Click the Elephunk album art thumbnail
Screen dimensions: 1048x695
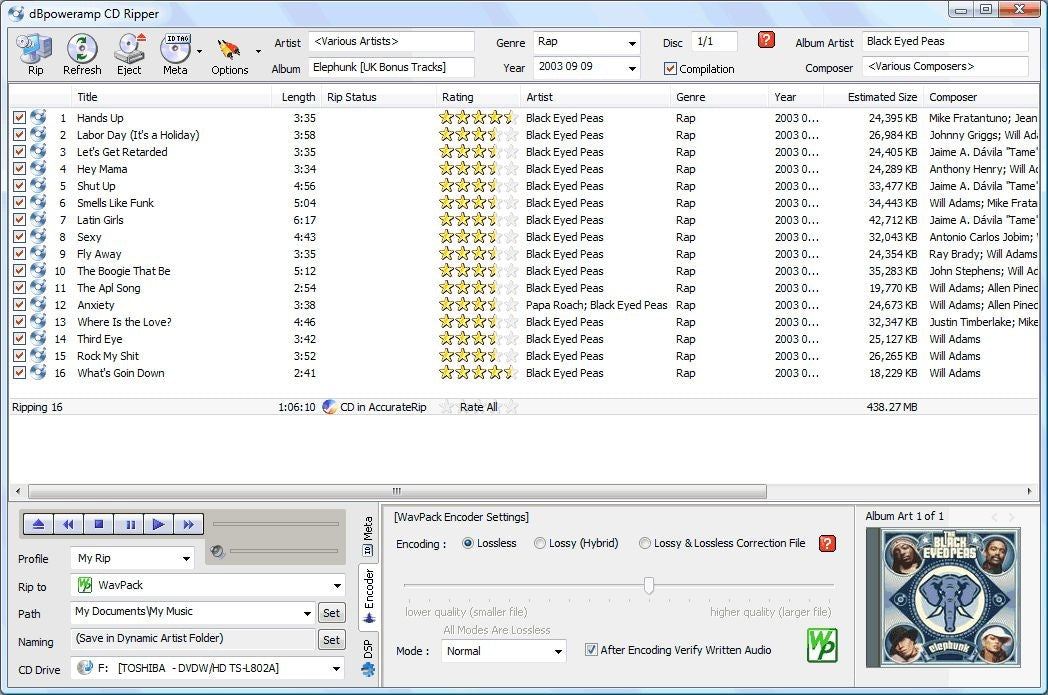pyautogui.click(x=944, y=596)
